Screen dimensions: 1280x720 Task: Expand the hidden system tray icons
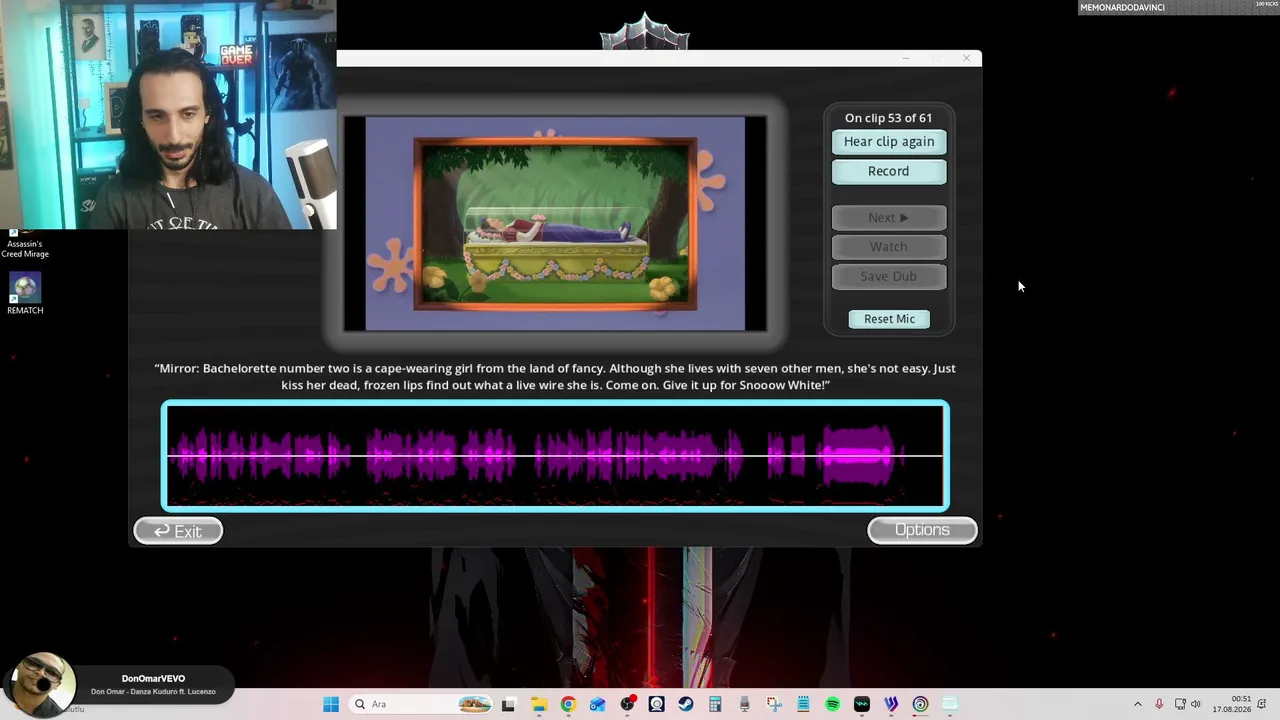point(1137,704)
